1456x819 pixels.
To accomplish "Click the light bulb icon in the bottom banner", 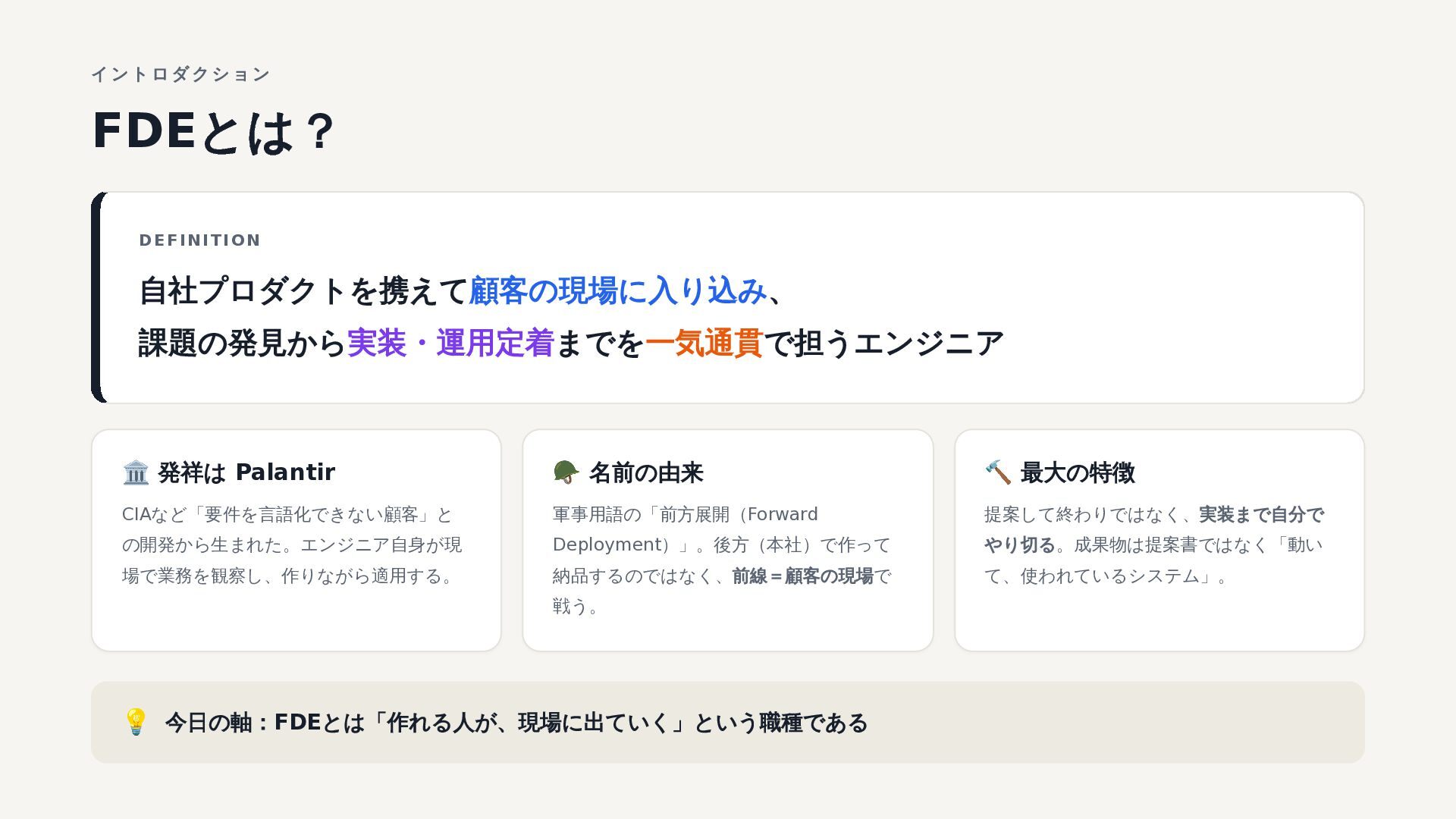I will (x=136, y=722).
